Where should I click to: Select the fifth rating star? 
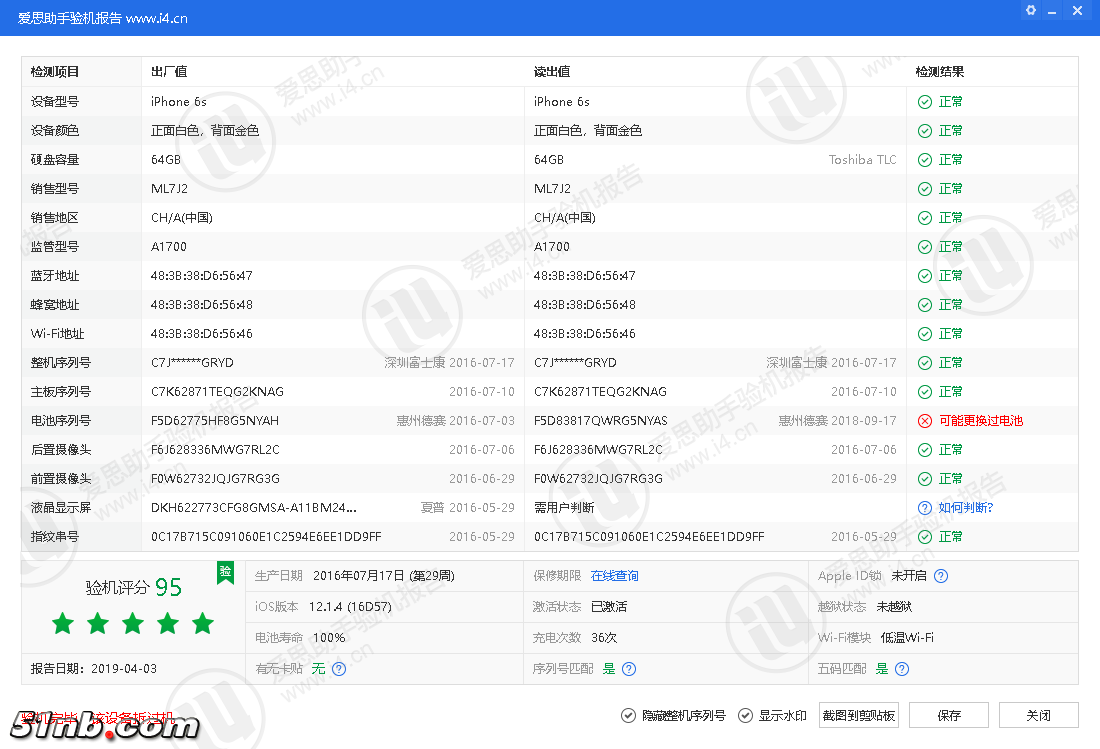point(203,623)
